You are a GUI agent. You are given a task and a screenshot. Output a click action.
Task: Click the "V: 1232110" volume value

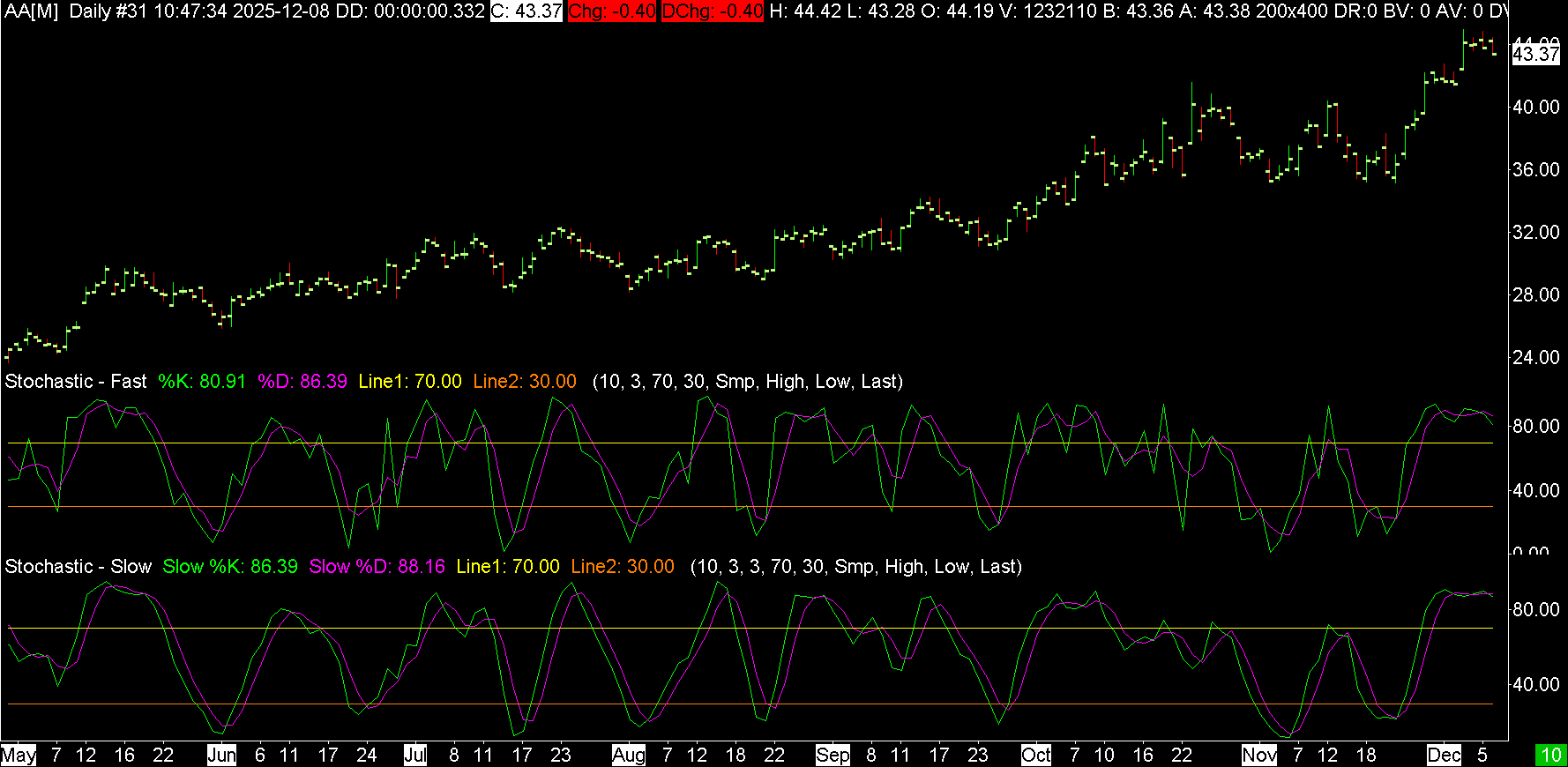(x=1049, y=11)
